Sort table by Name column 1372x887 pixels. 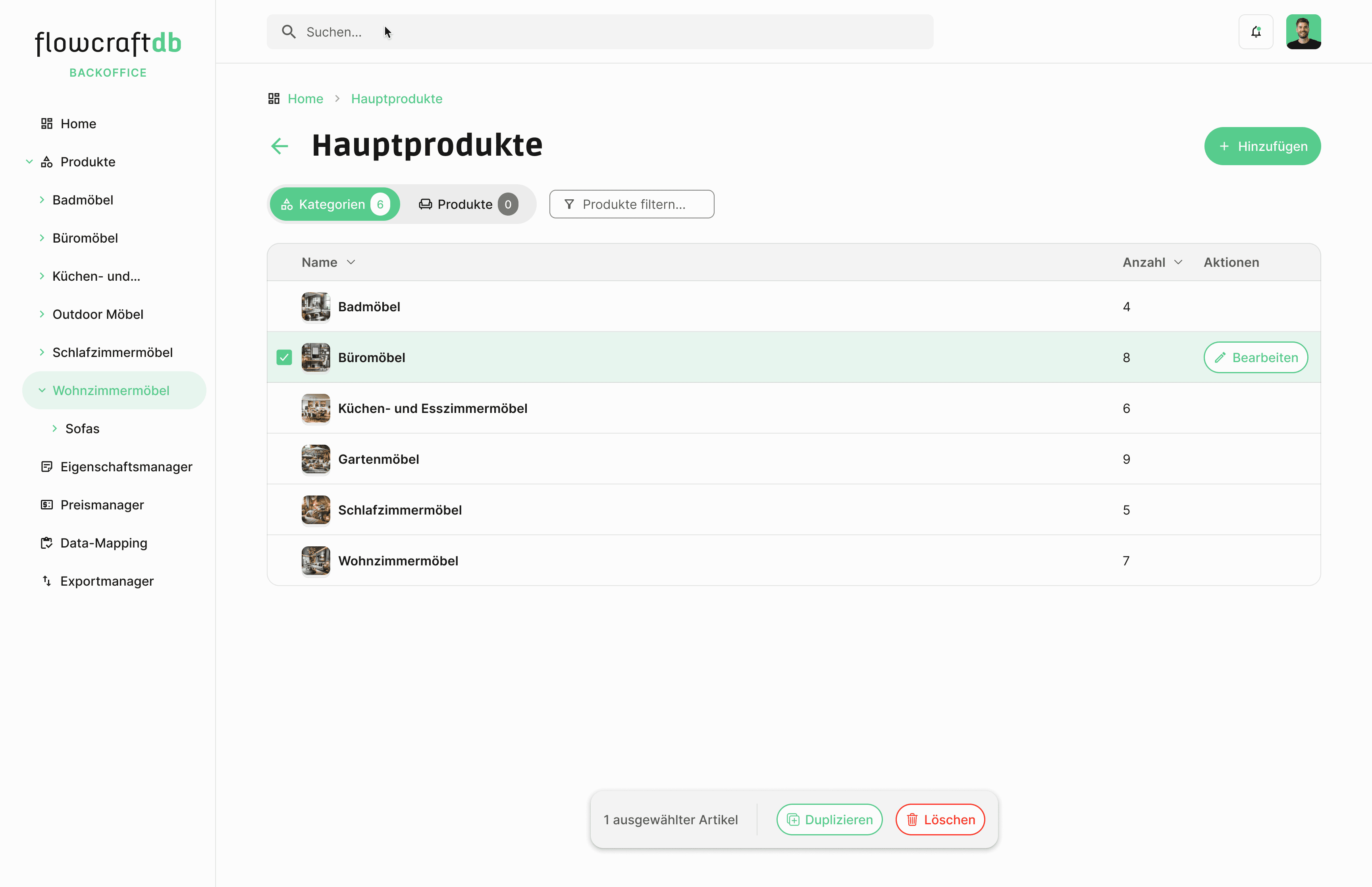328,262
